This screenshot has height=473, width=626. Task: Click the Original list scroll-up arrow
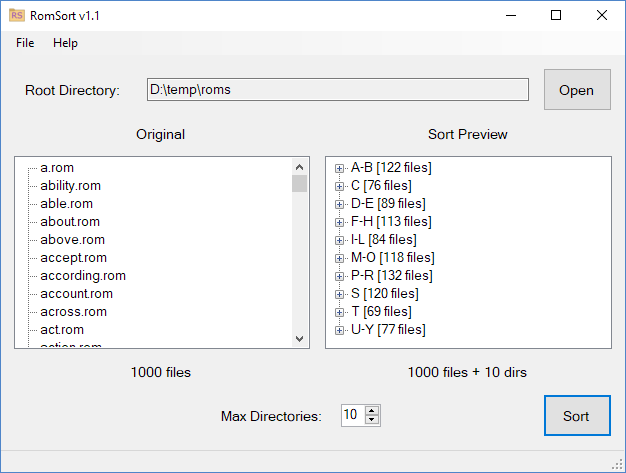click(299, 167)
